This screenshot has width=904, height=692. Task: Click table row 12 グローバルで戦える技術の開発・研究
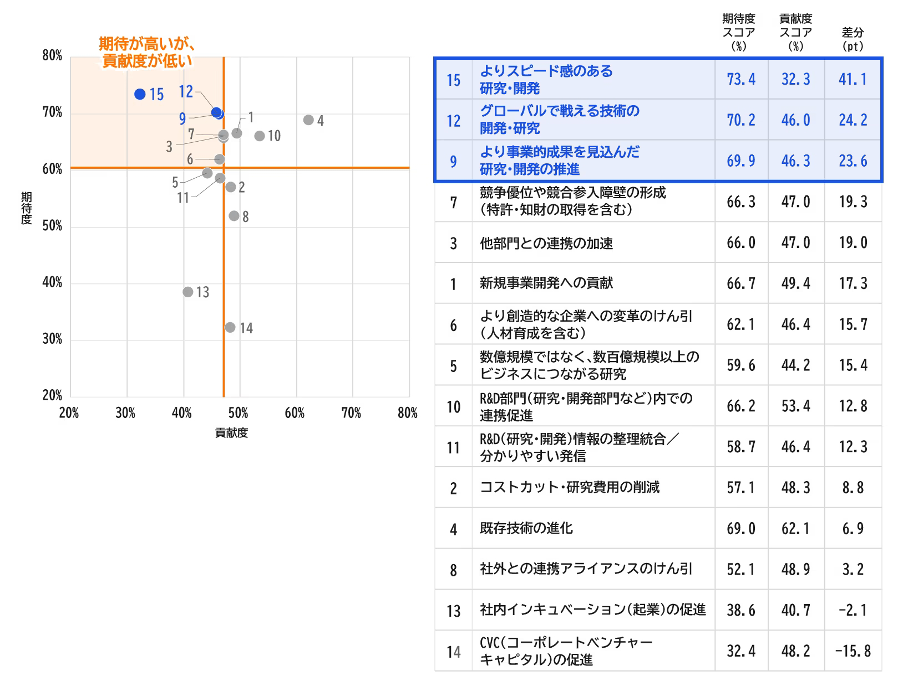pos(658,120)
